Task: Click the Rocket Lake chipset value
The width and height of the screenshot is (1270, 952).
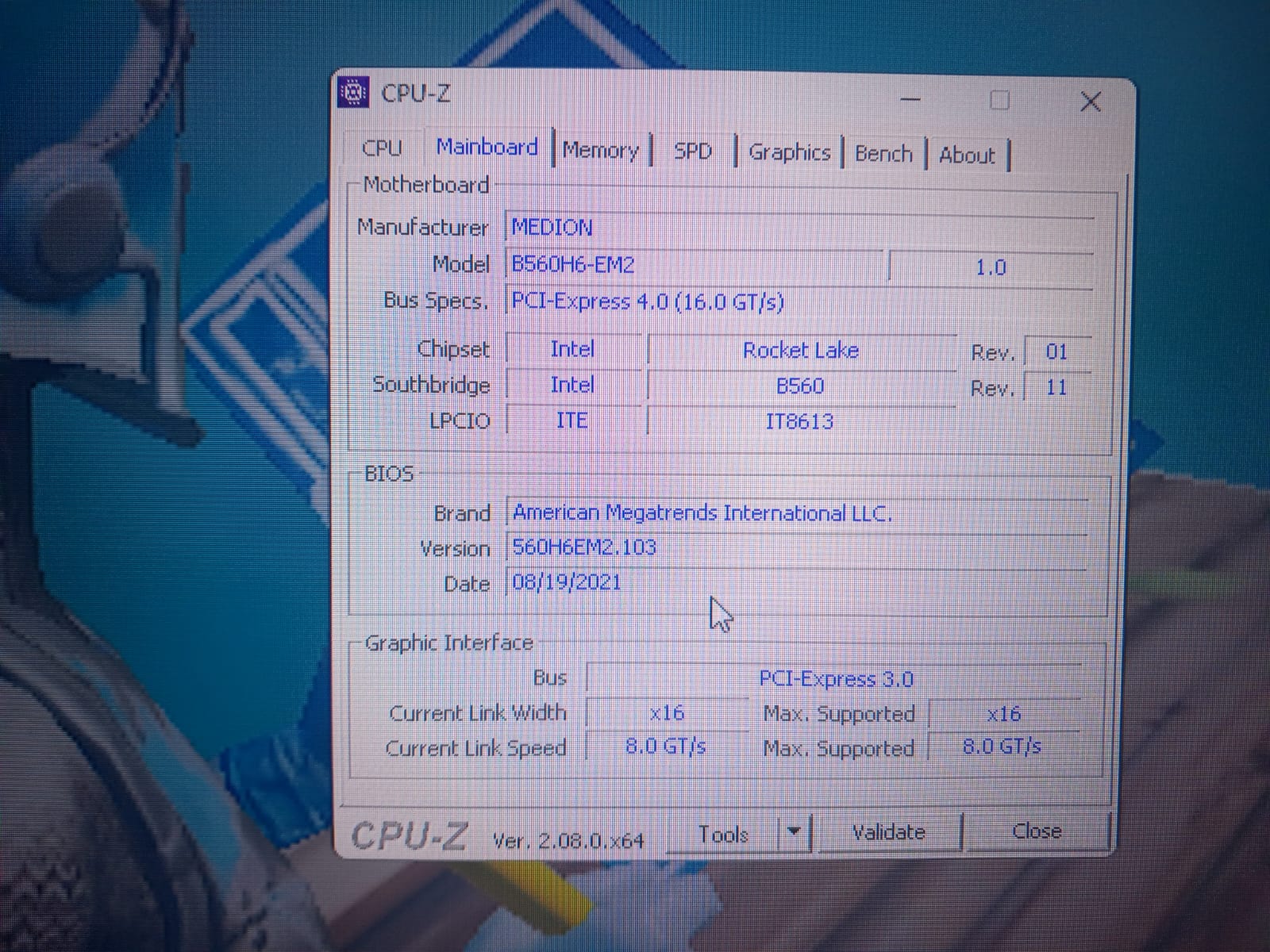Action: [802, 351]
